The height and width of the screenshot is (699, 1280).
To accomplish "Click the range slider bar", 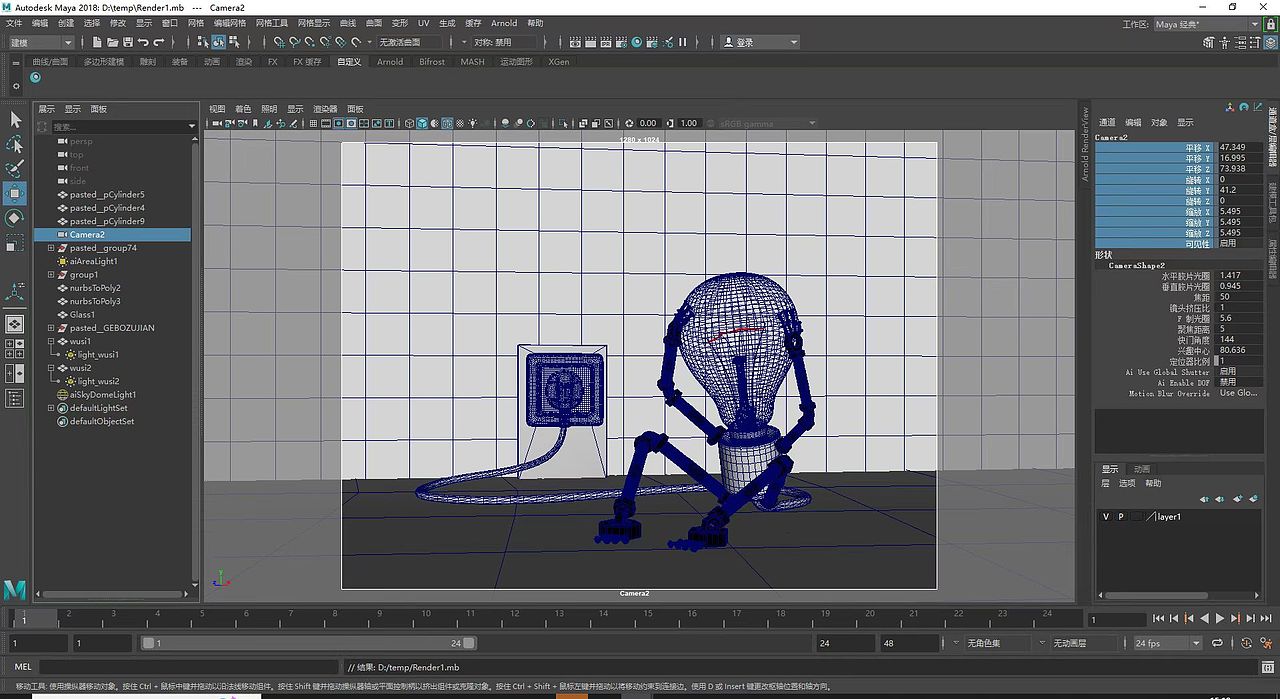I will tap(309, 643).
